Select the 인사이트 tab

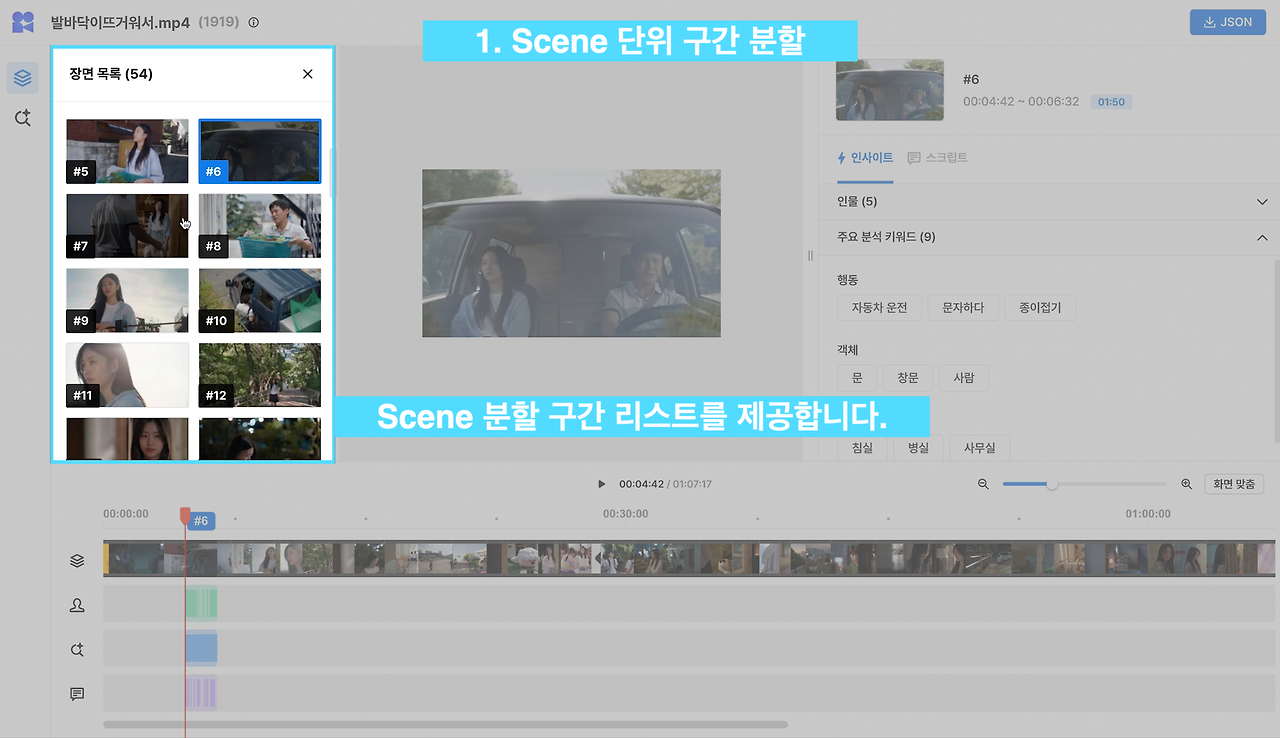[x=865, y=157]
